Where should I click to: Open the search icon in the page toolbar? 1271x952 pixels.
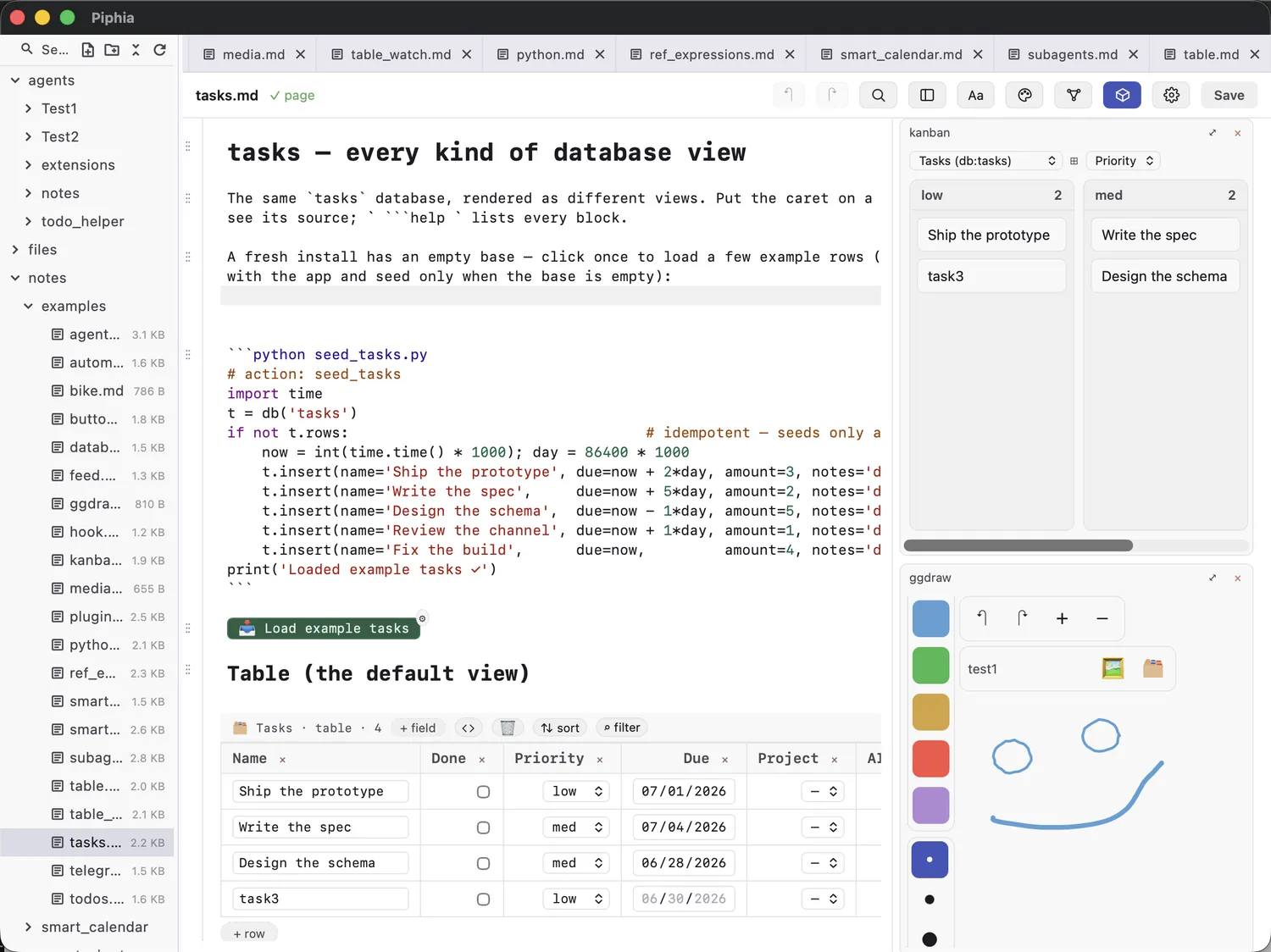(879, 95)
